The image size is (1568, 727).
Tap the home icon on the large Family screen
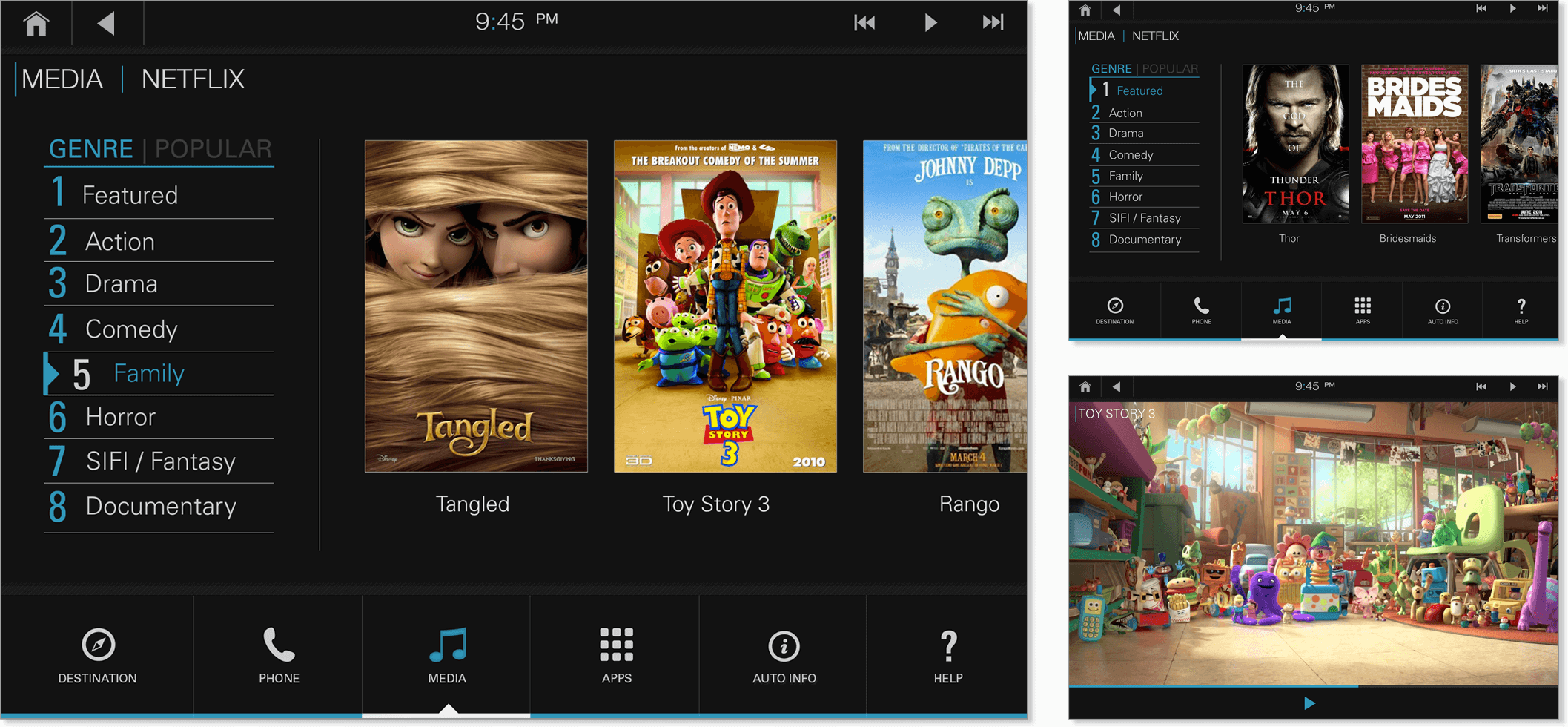(x=36, y=24)
